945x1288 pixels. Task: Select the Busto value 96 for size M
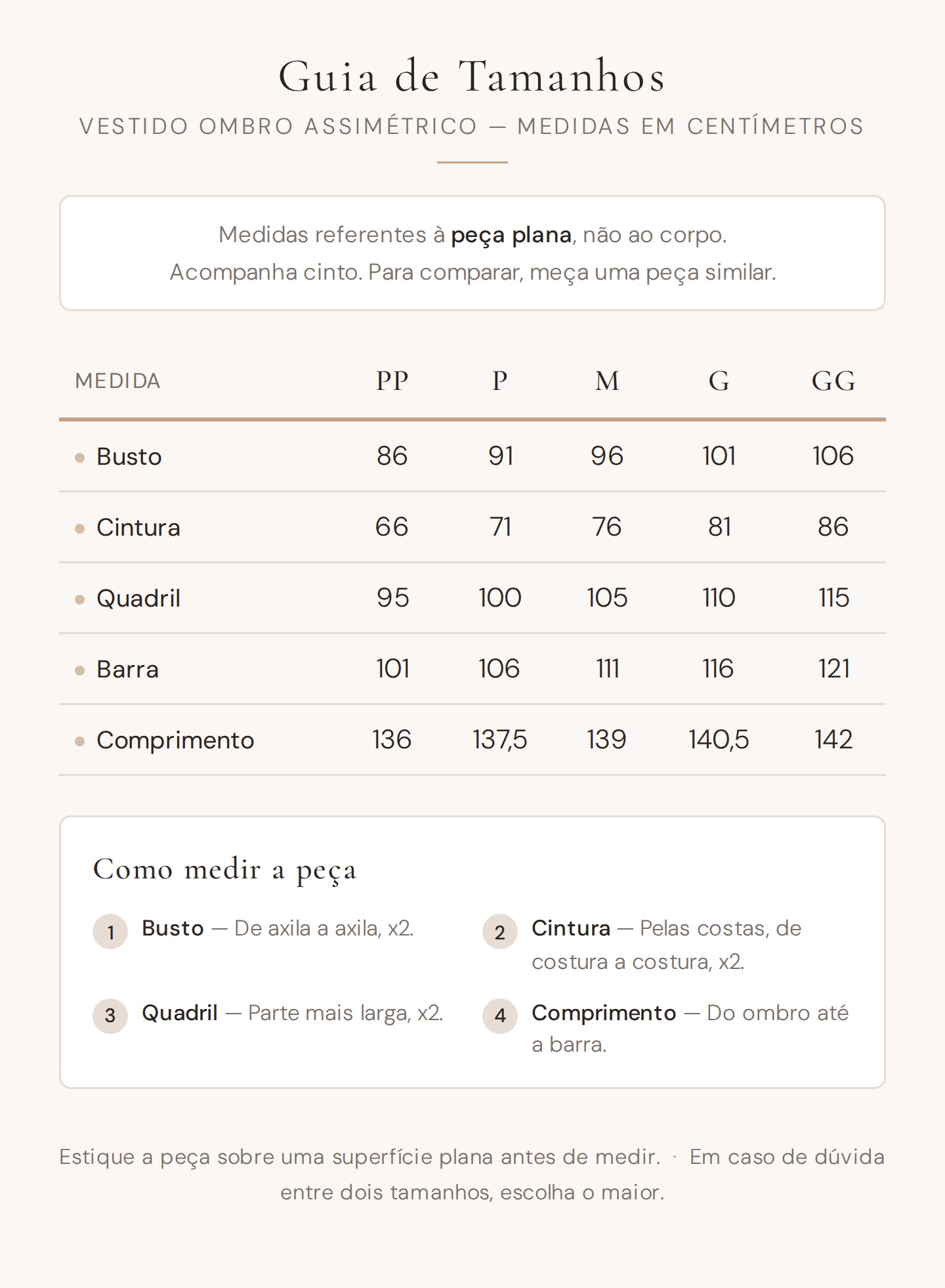(x=607, y=456)
